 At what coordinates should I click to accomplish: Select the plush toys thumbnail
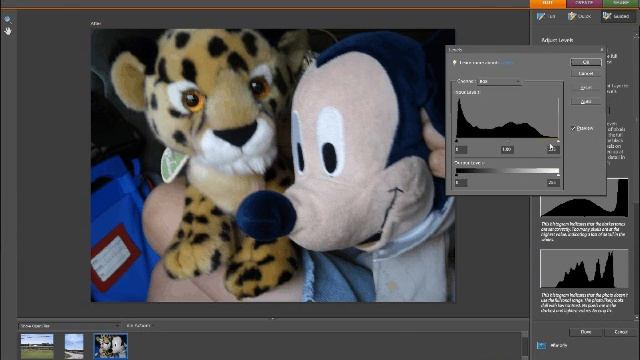(x=111, y=347)
